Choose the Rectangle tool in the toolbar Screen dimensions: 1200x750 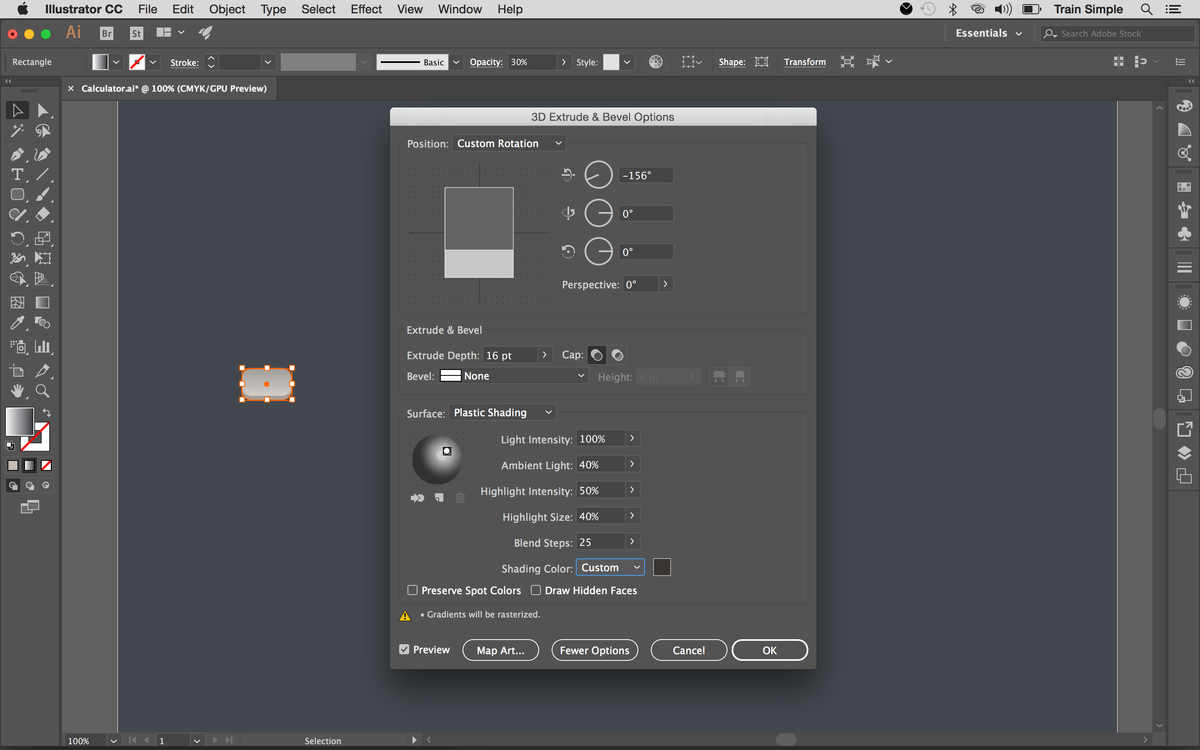pos(16,196)
